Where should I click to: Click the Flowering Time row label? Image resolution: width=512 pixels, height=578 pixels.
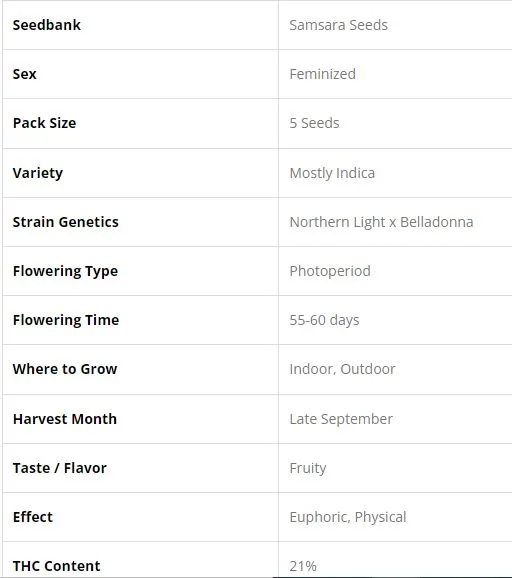click(66, 320)
